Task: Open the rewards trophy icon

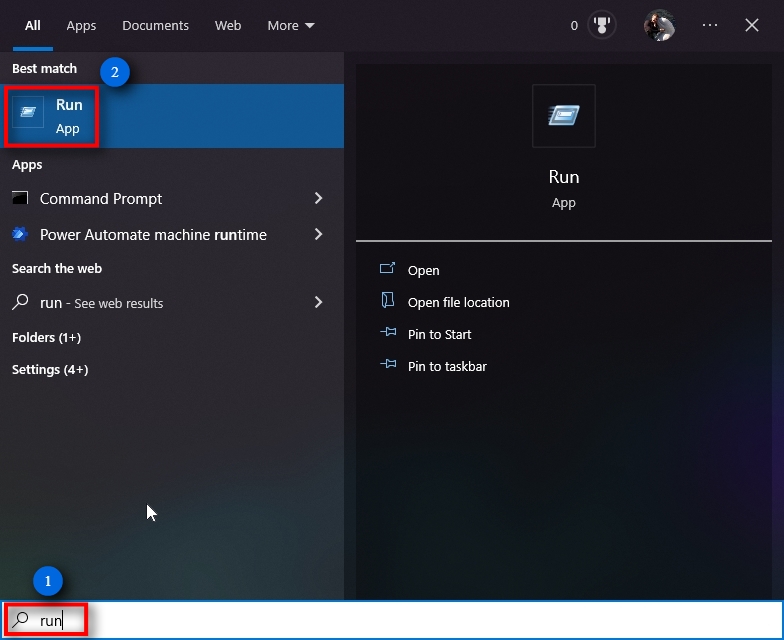Action: click(602, 25)
